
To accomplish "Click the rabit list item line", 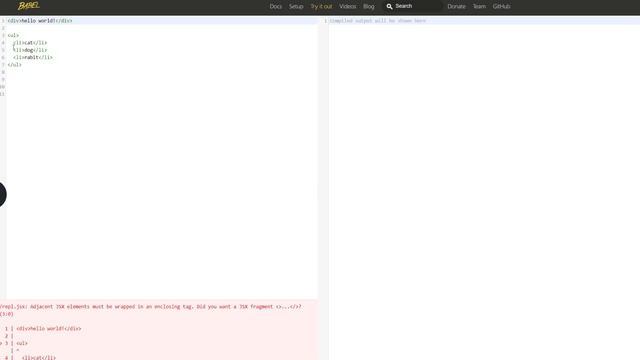I will 33,57.
